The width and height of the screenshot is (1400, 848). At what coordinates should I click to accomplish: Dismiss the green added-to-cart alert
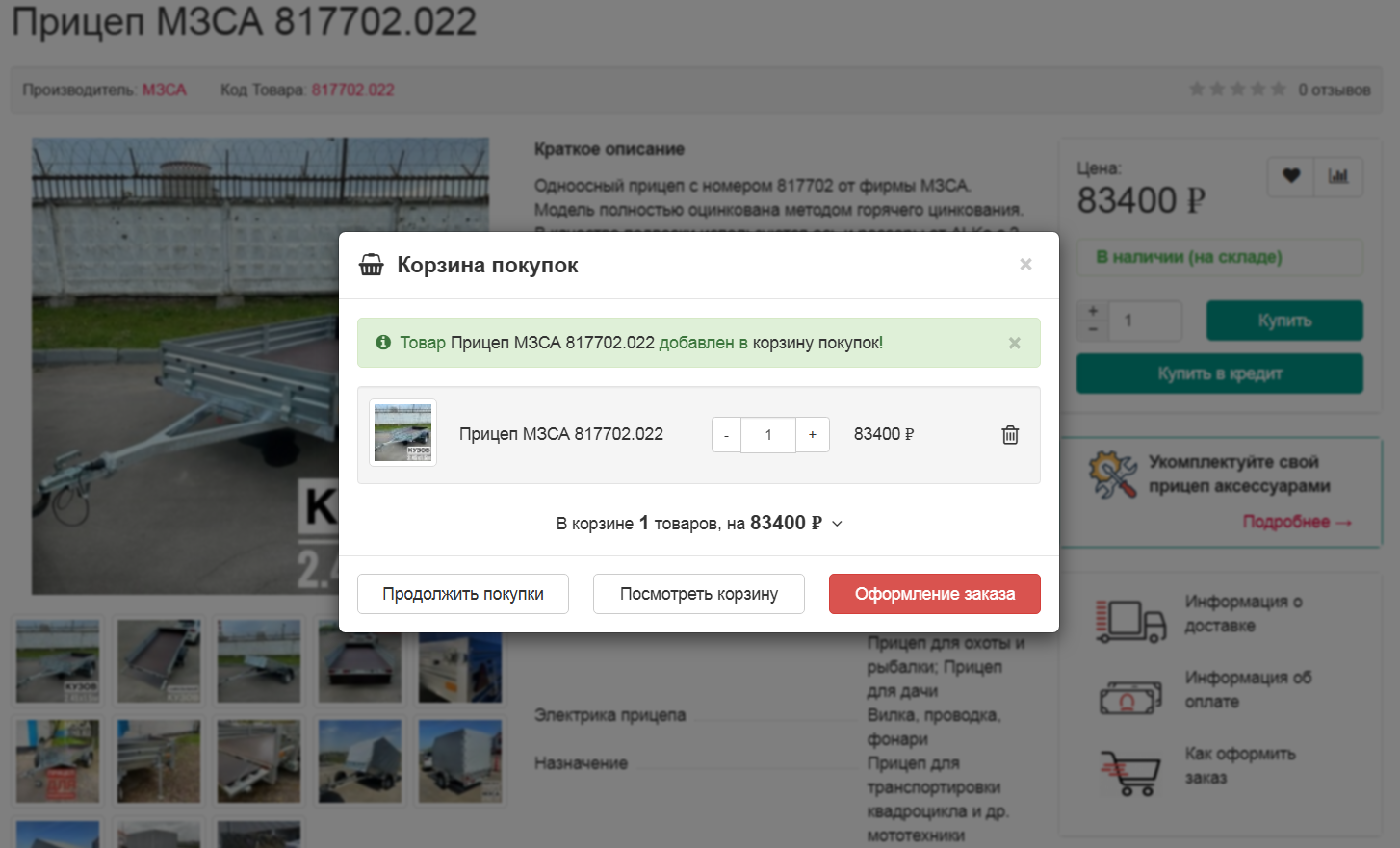tap(1014, 343)
